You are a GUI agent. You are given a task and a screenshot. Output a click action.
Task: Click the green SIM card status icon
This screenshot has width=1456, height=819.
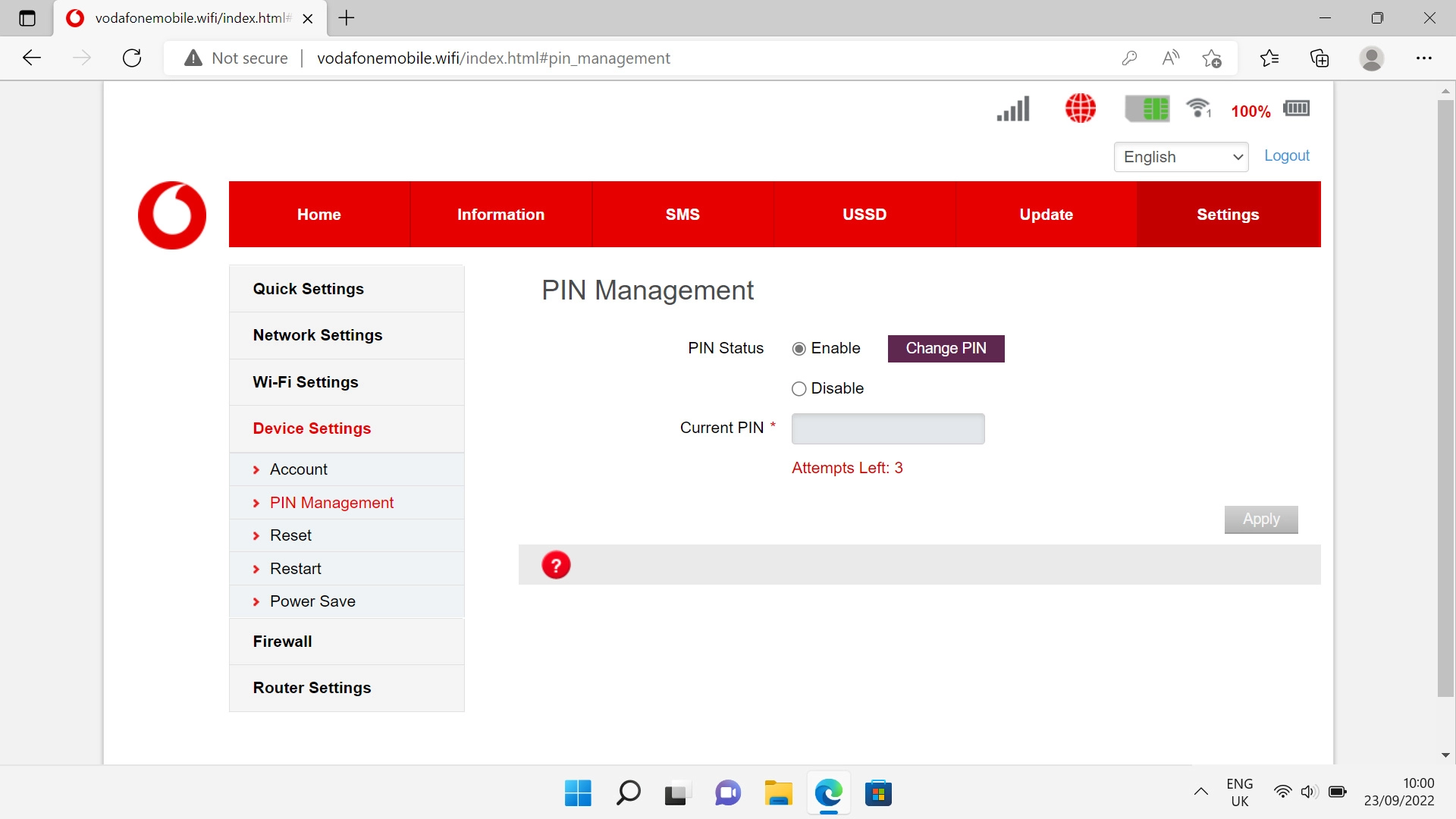click(x=1147, y=108)
